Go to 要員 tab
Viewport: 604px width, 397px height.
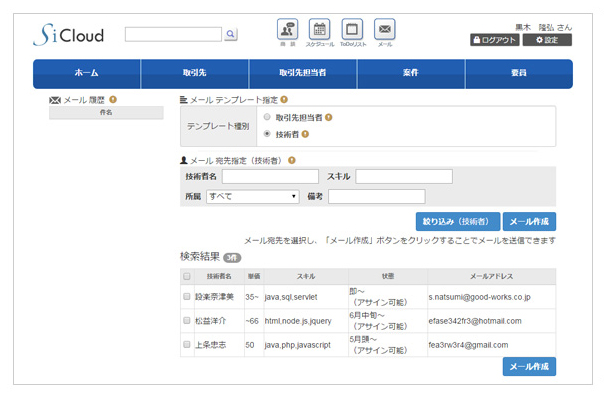point(519,74)
